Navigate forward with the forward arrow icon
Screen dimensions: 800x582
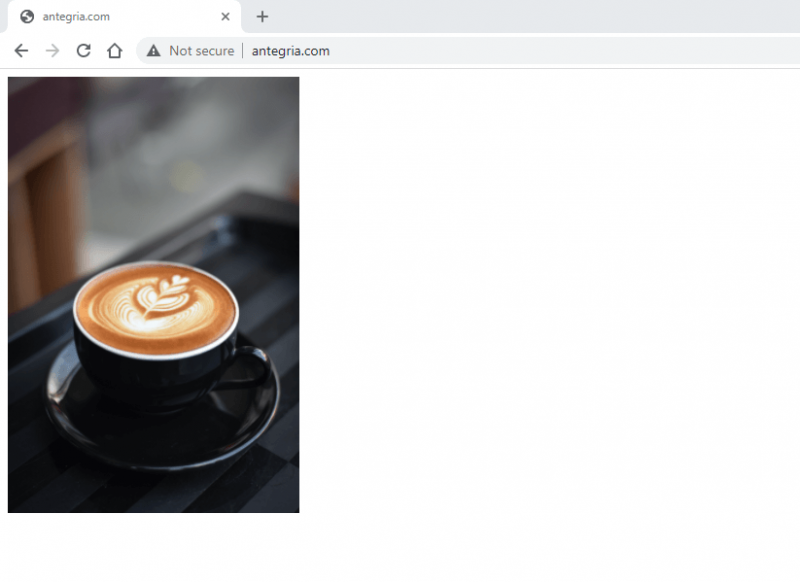click(x=52, y=50)
